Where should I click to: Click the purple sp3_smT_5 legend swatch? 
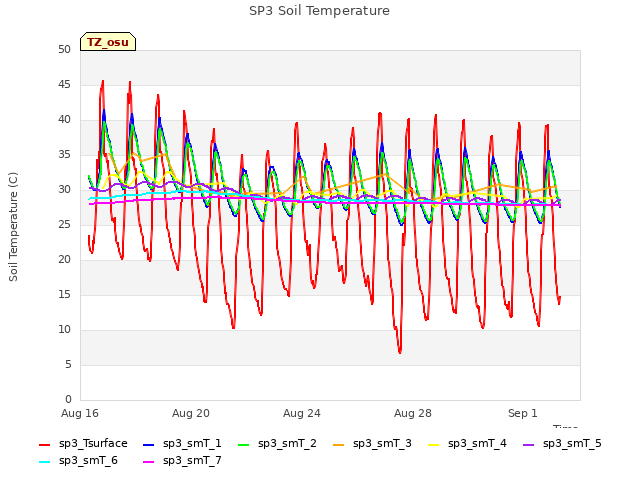(x=529, y=444)
